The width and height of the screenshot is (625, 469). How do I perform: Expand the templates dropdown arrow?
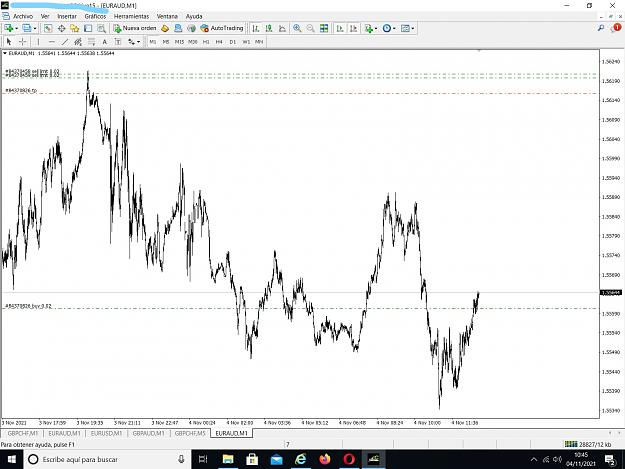(413, 28)
